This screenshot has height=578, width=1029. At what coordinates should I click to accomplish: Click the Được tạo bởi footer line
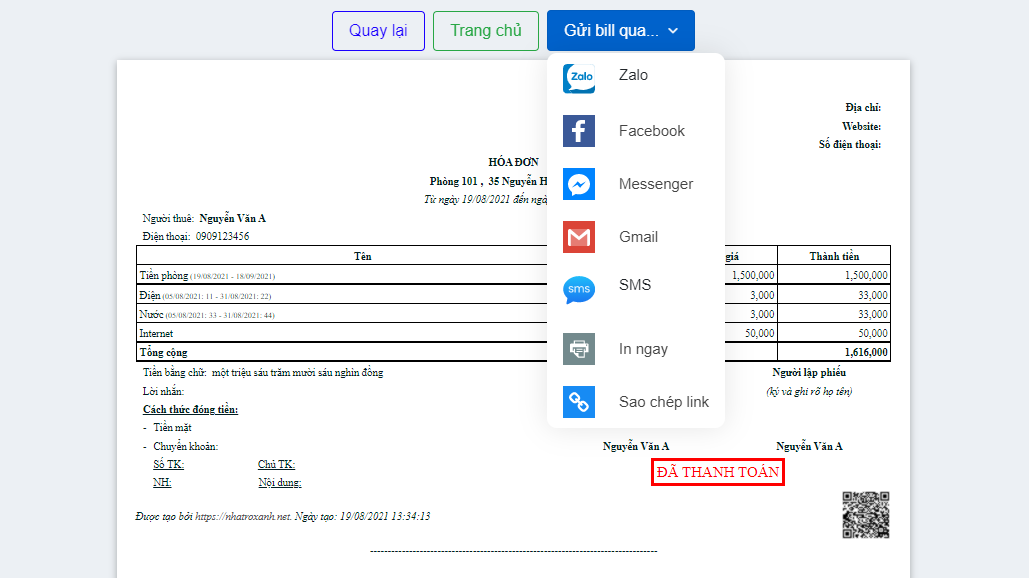point(283,516)
